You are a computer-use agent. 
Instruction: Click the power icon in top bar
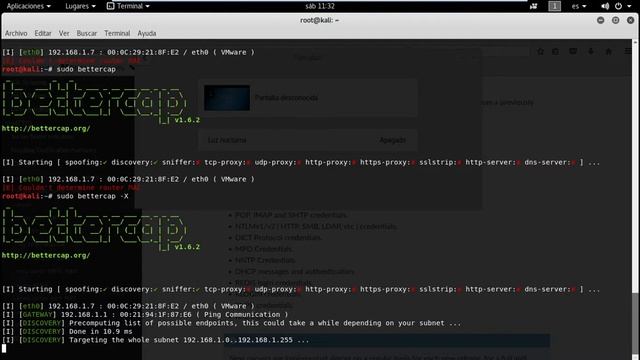coord(618,6)
